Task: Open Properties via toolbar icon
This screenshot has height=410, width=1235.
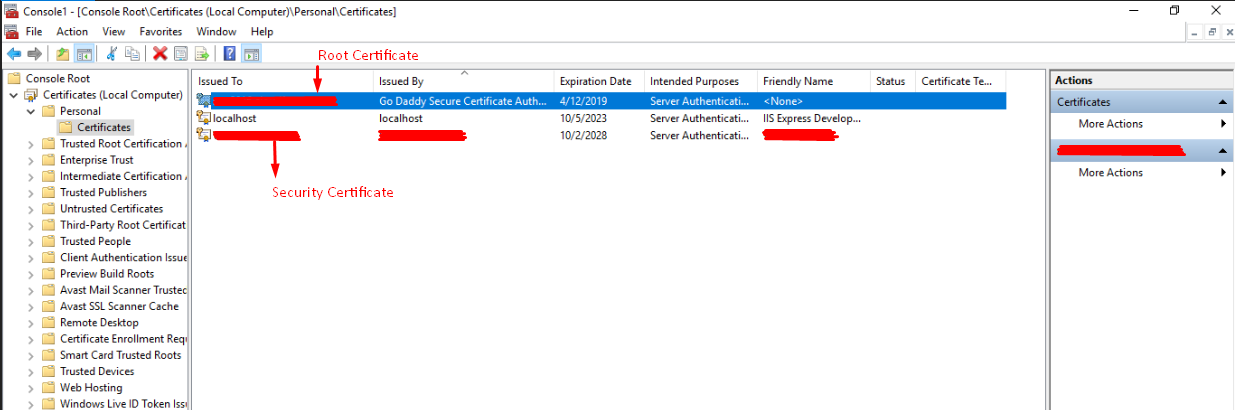Action: coord(180,54)
